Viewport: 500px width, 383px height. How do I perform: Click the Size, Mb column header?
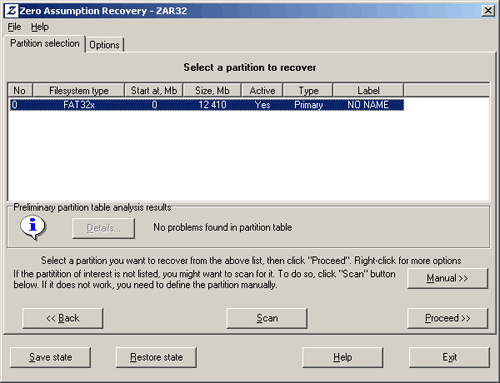click(x=212, y=90)
